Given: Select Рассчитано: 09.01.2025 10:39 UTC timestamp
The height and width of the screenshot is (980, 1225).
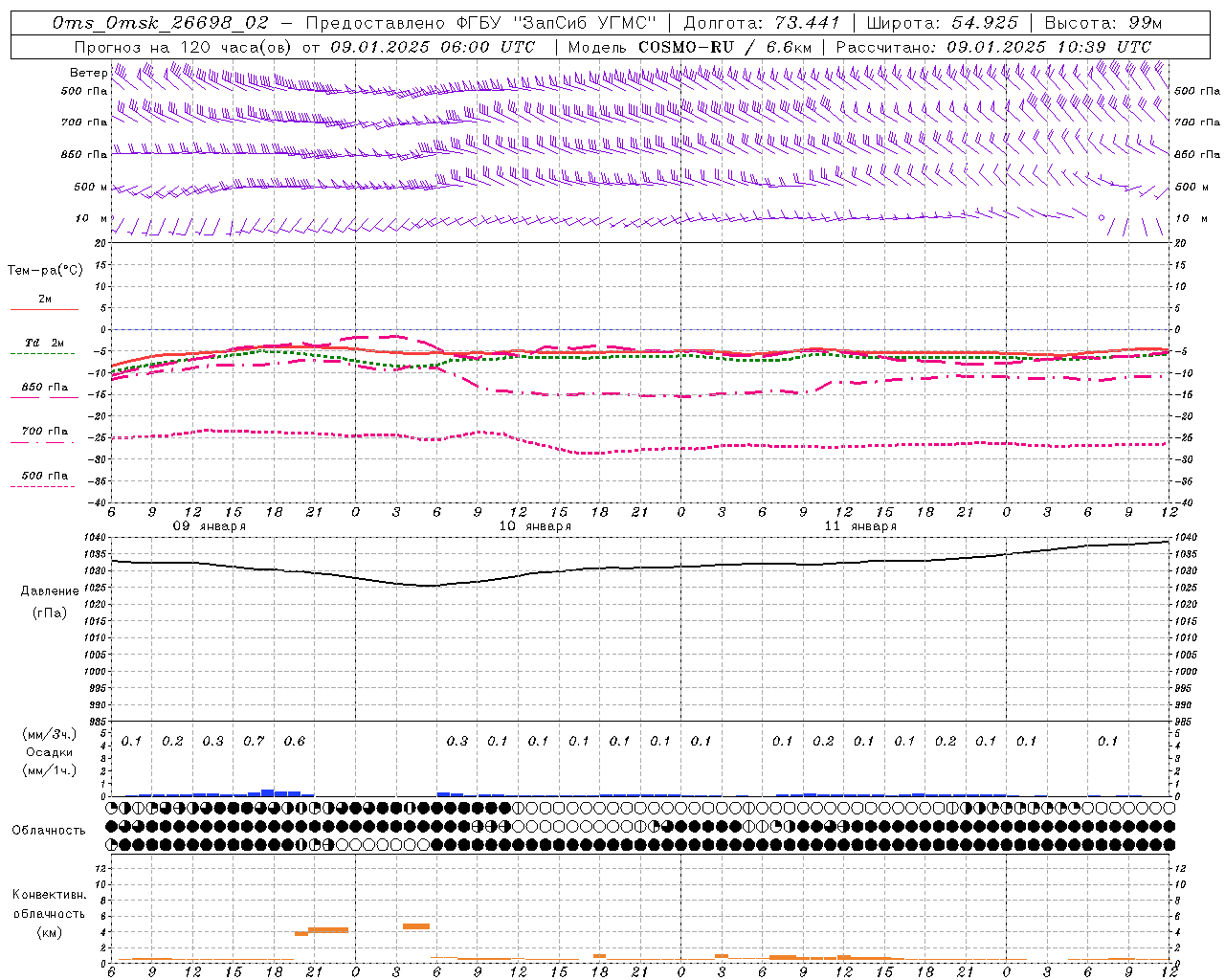Looking at the screenshot, I should (993, 47).
